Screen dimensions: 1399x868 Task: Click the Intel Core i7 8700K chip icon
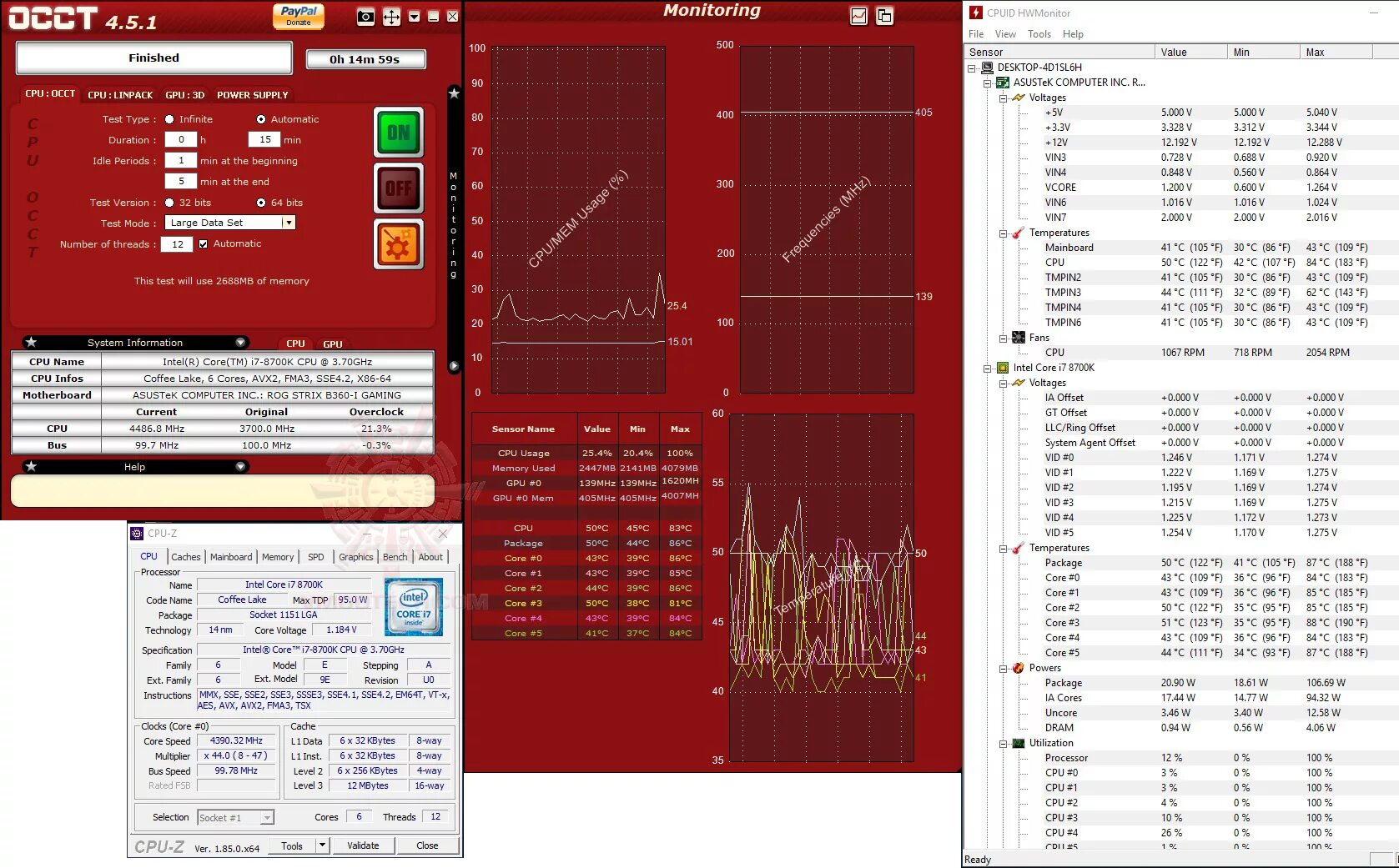[x=1003, y=368]
